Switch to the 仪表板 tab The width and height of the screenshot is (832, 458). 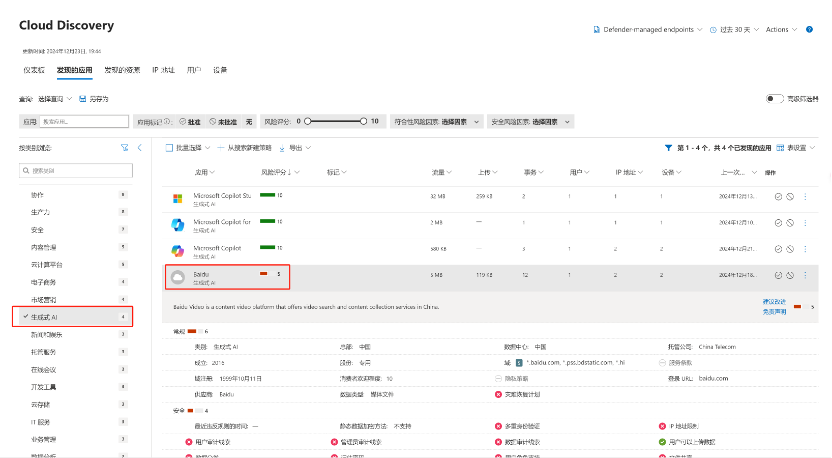pos(34,70)
